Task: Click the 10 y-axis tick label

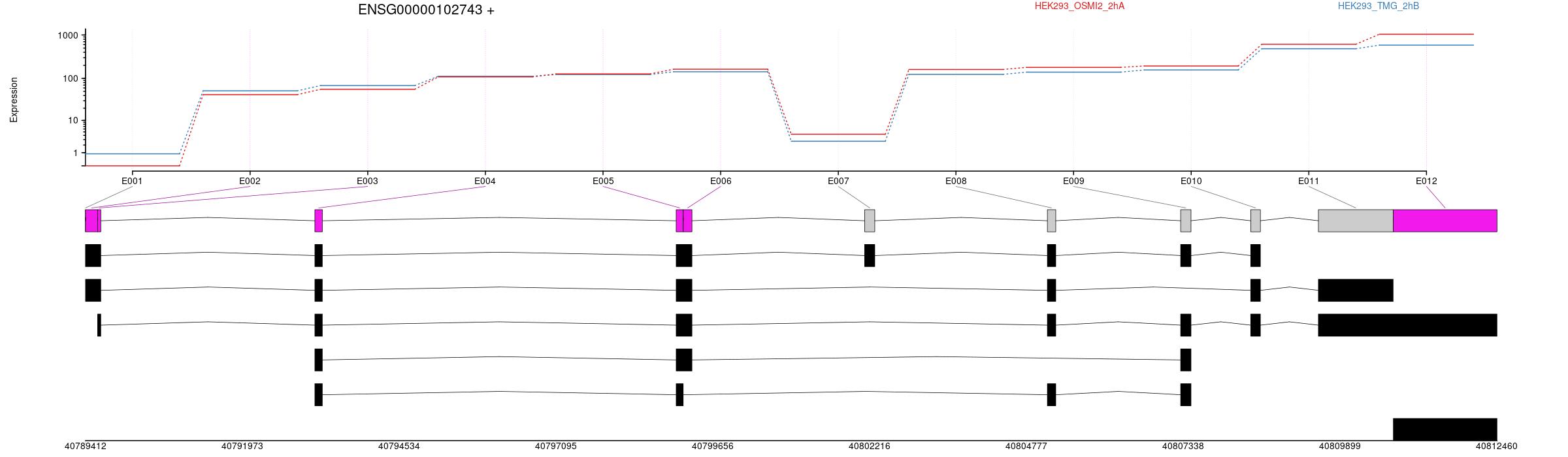Action: pyautogui.click(x=73, y=121)
